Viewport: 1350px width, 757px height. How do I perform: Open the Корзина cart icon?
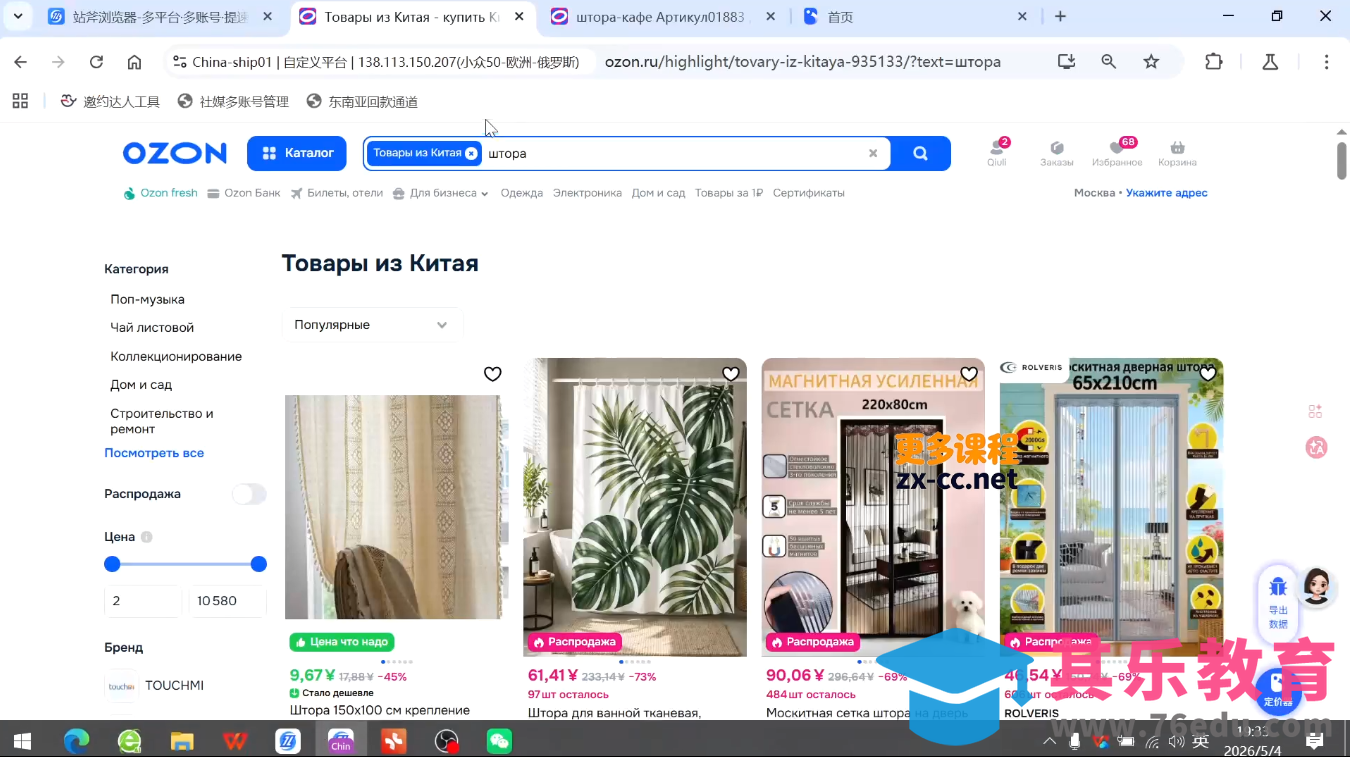click(1177, 152)
